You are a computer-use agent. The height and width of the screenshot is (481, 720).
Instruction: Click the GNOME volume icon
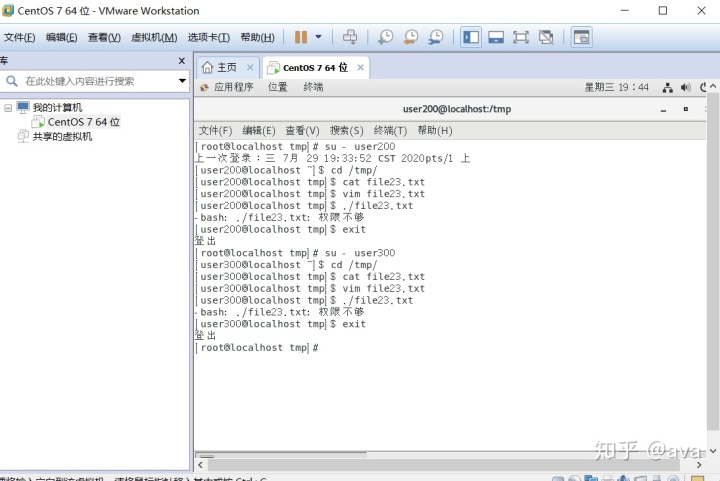pyautogui.click(x=686, y=88)
